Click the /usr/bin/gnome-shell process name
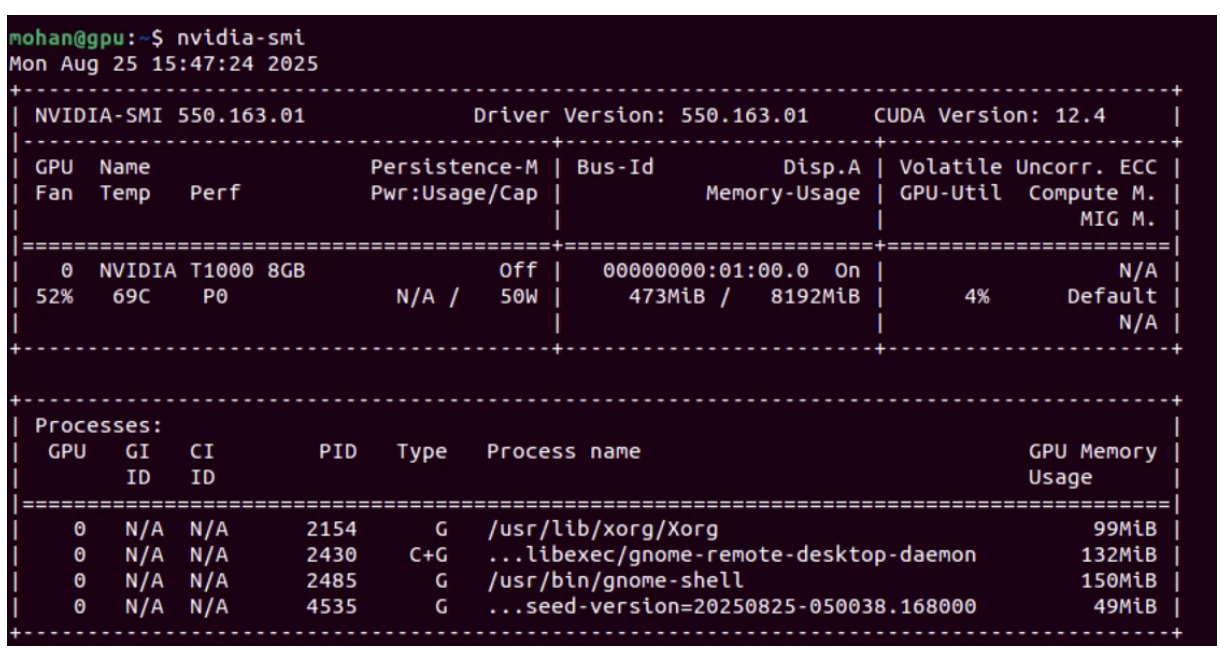This screenshot has height=648, width=1220. pyautogui.click(x=615, y=580)
